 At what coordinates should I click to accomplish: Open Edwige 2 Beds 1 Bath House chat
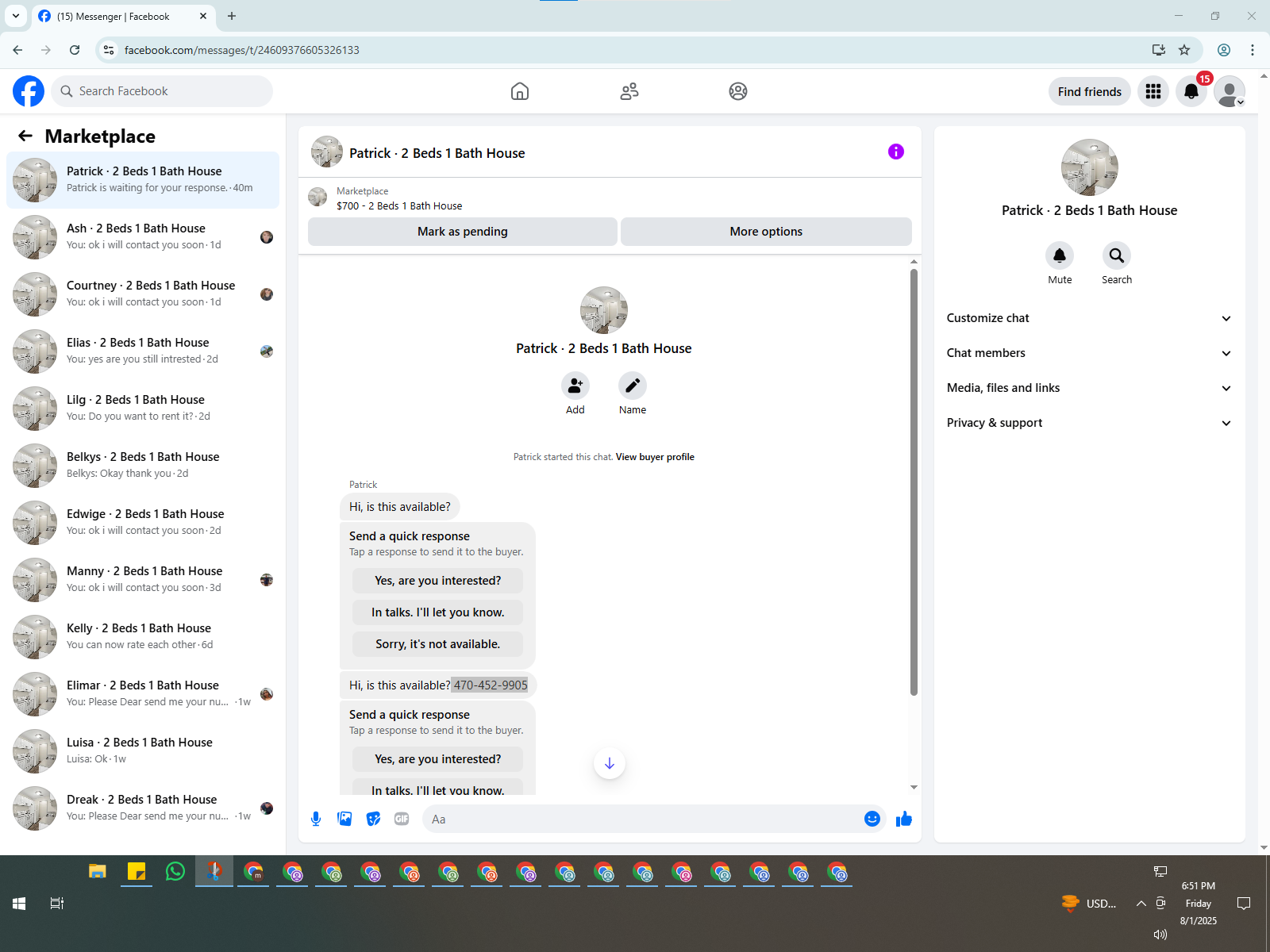coord(143,523)
